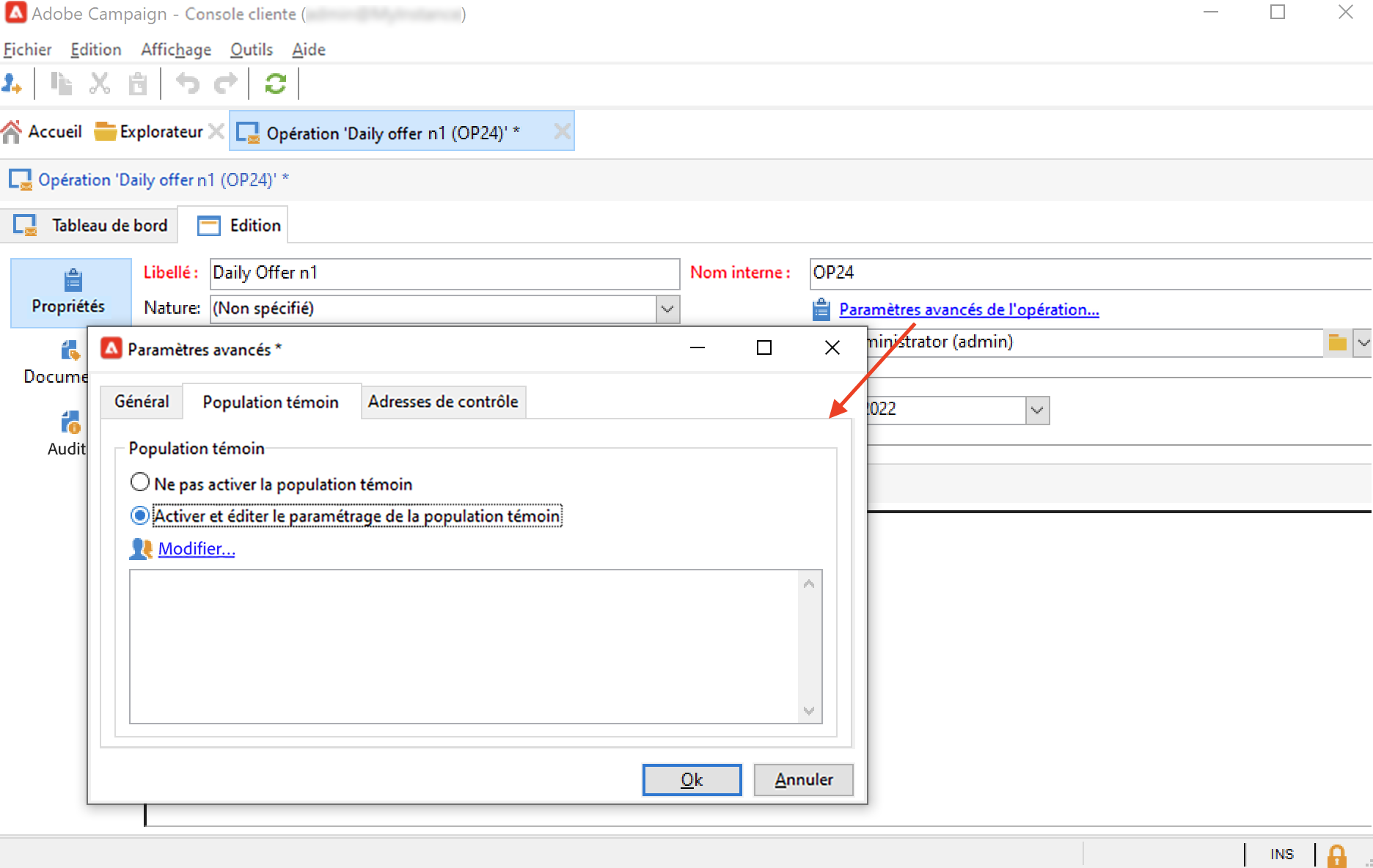Viewport: 1373px width, 868px height.
Task: Close the Paramètres avancés dialog
Action: (832, 347)
